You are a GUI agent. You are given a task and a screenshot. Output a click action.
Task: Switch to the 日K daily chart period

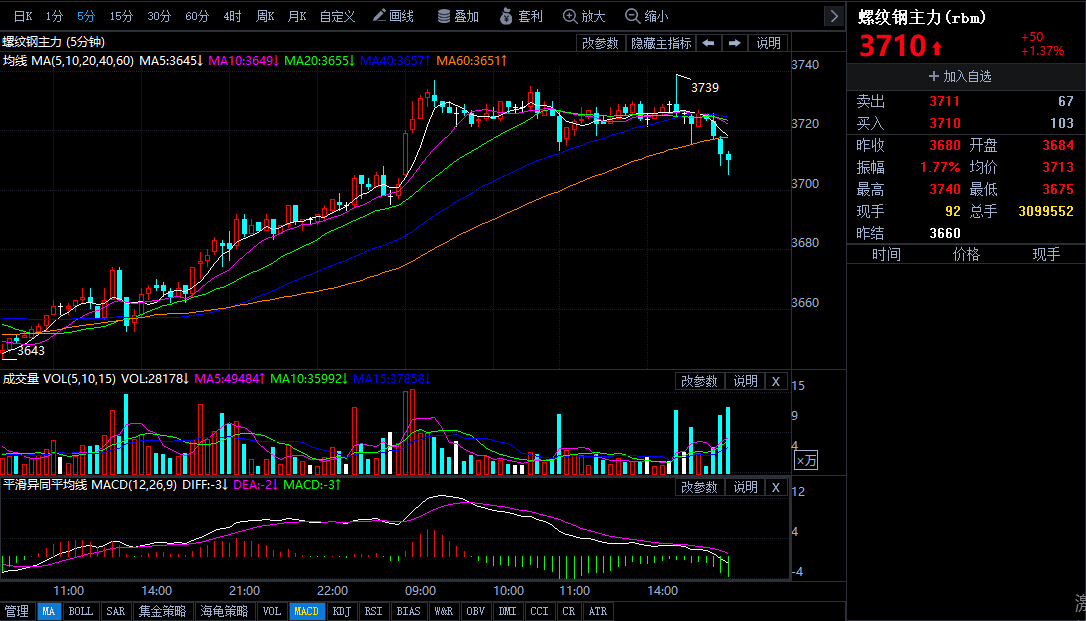click(x=23, y=16)
